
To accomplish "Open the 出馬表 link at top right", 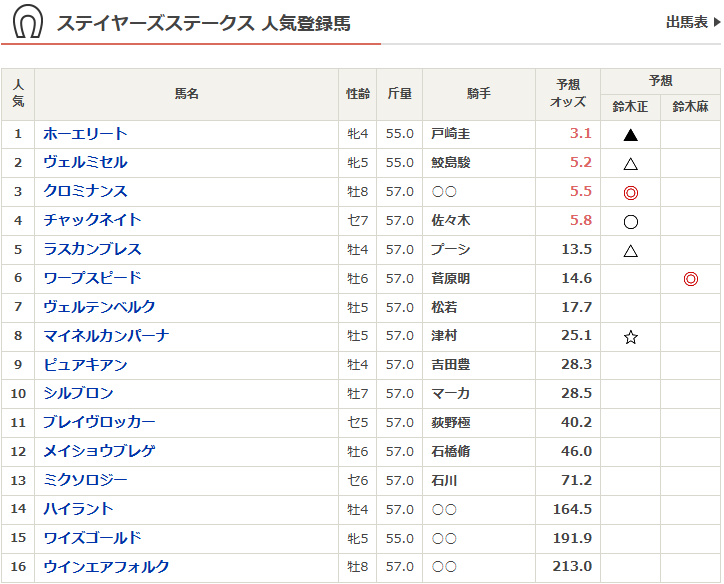I will click(692, 22).
